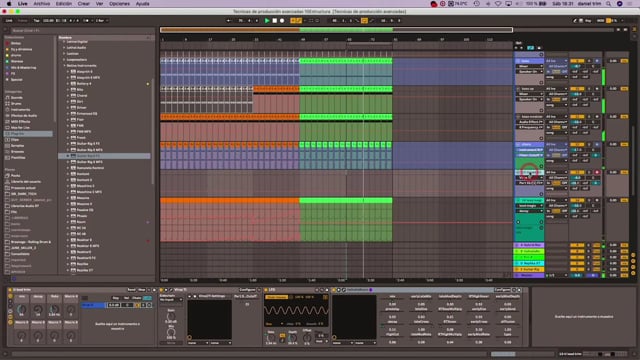Select the Samples category in browser

pyautogui.click(x=17, y=146)
